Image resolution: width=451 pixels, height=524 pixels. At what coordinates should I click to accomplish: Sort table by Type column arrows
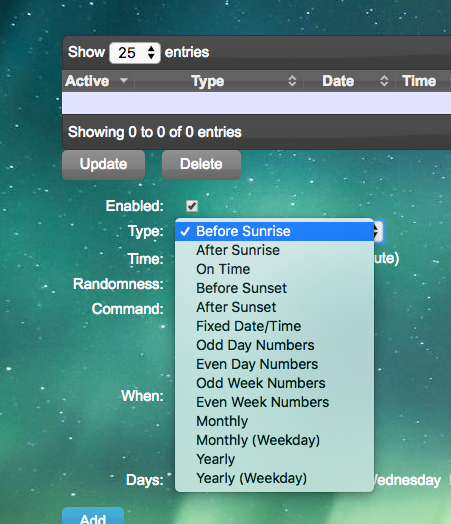pos(292,81)
